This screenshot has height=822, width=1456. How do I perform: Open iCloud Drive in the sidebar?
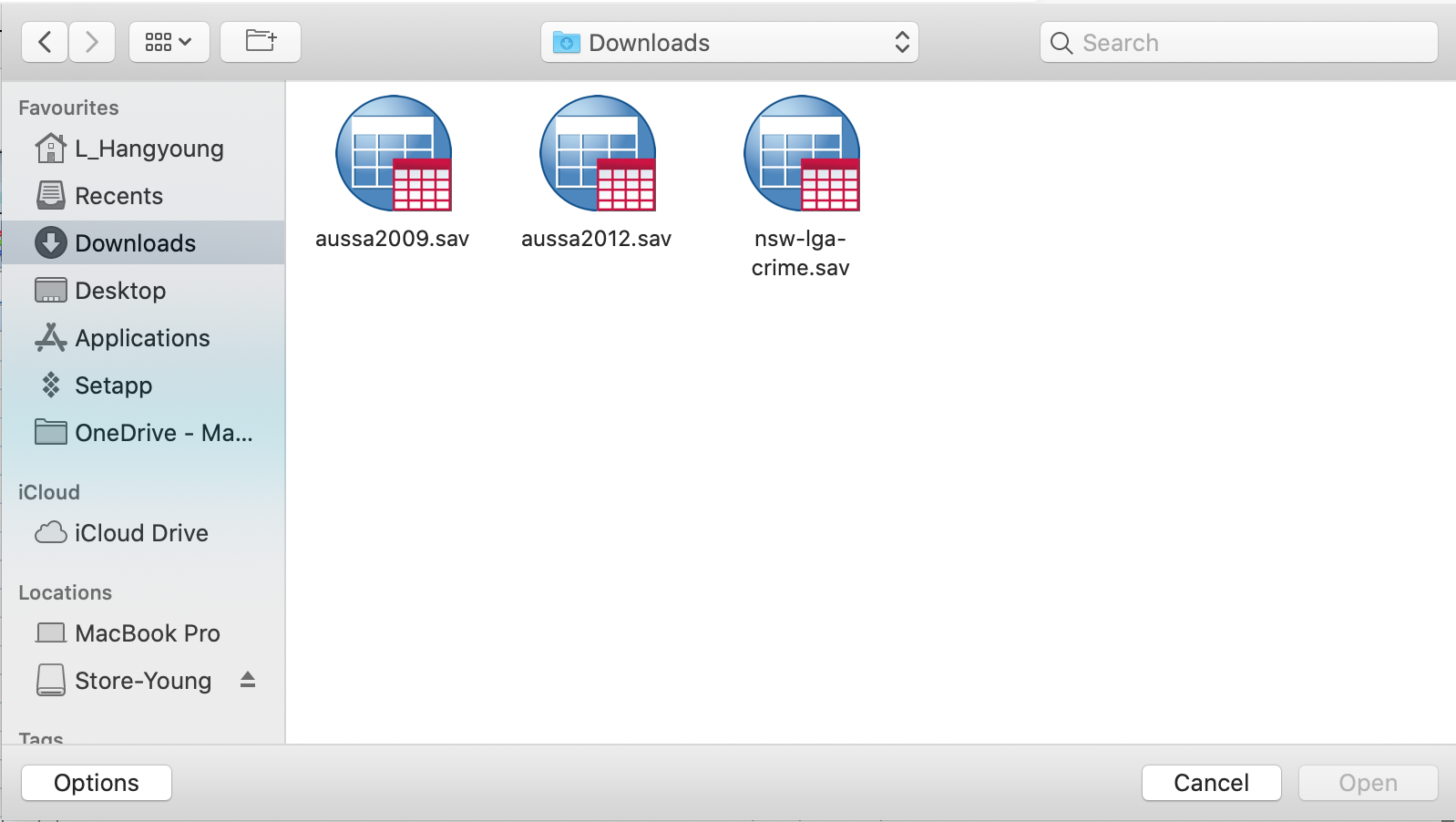143,533
